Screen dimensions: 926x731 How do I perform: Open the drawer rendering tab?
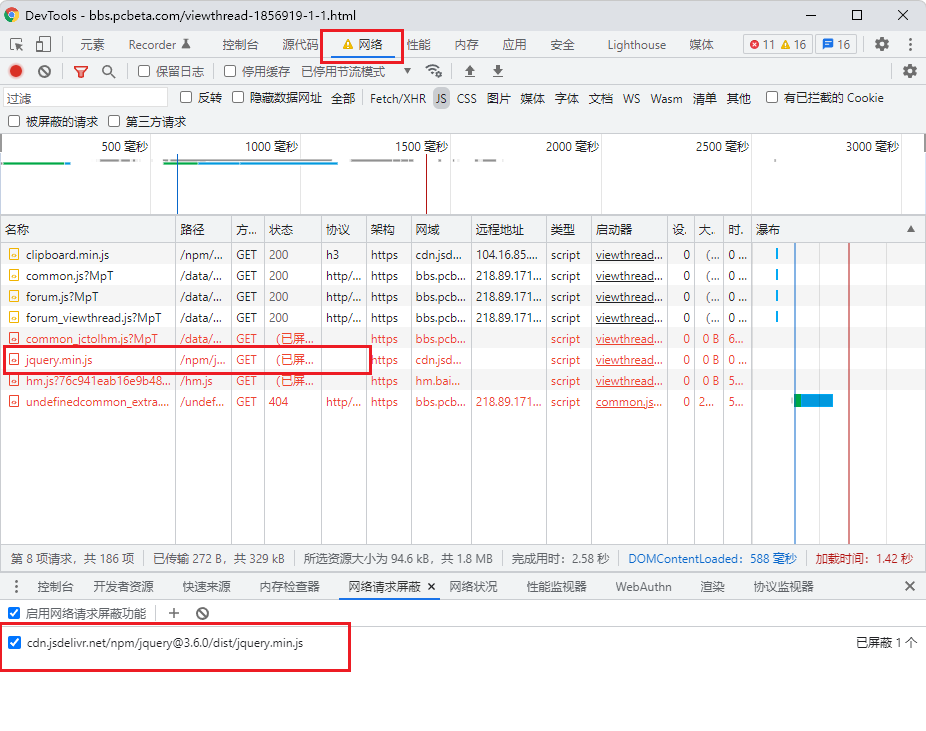click(x=712, y=586)
